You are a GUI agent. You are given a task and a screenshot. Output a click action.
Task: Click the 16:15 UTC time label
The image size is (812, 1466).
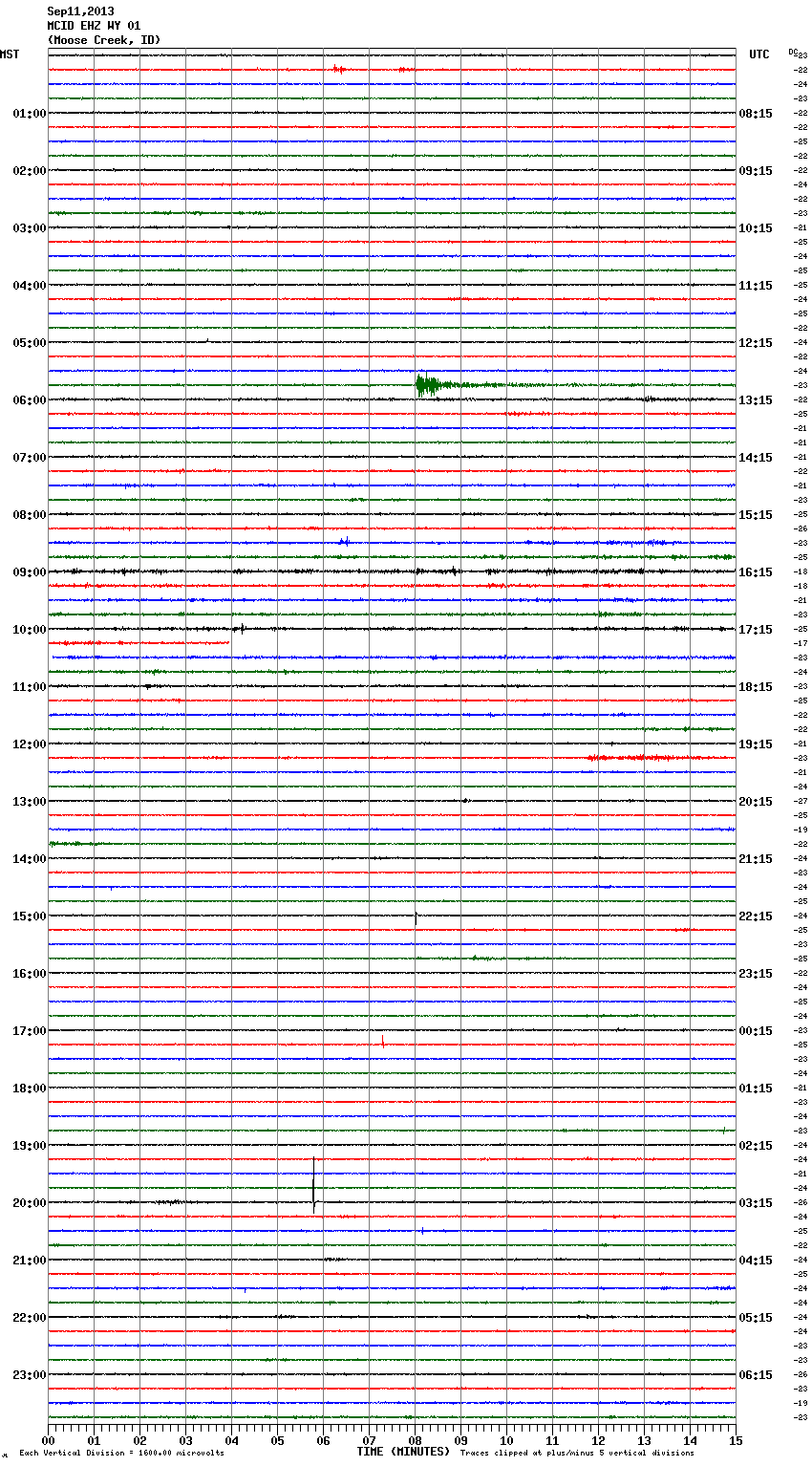coord(756,572)
